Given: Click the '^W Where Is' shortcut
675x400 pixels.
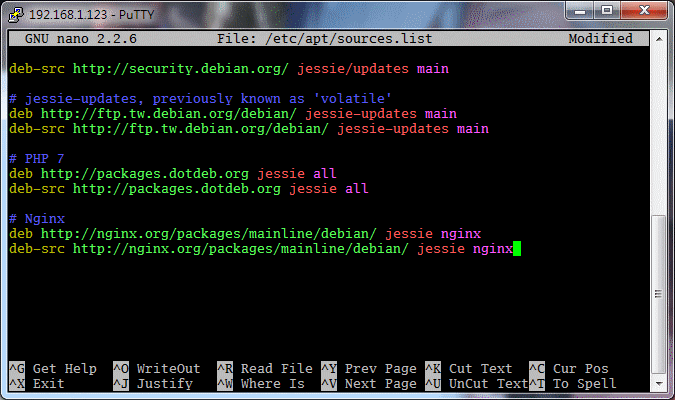Looking at the screenshot, I should 261,384.
